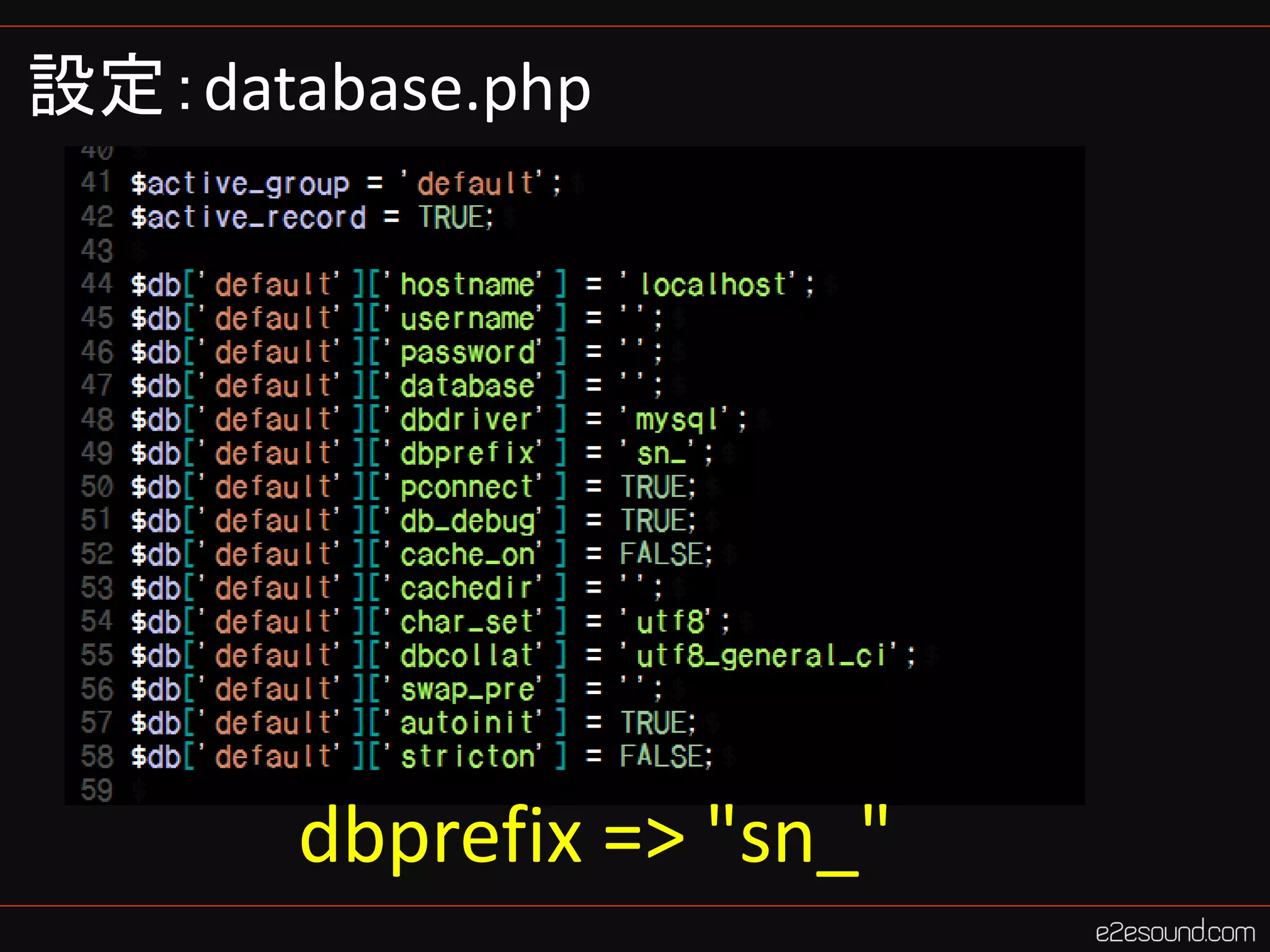Click the 'utf8' char_set value
This screenshot has height=952, width=1270.
click(x=670, y=622)
